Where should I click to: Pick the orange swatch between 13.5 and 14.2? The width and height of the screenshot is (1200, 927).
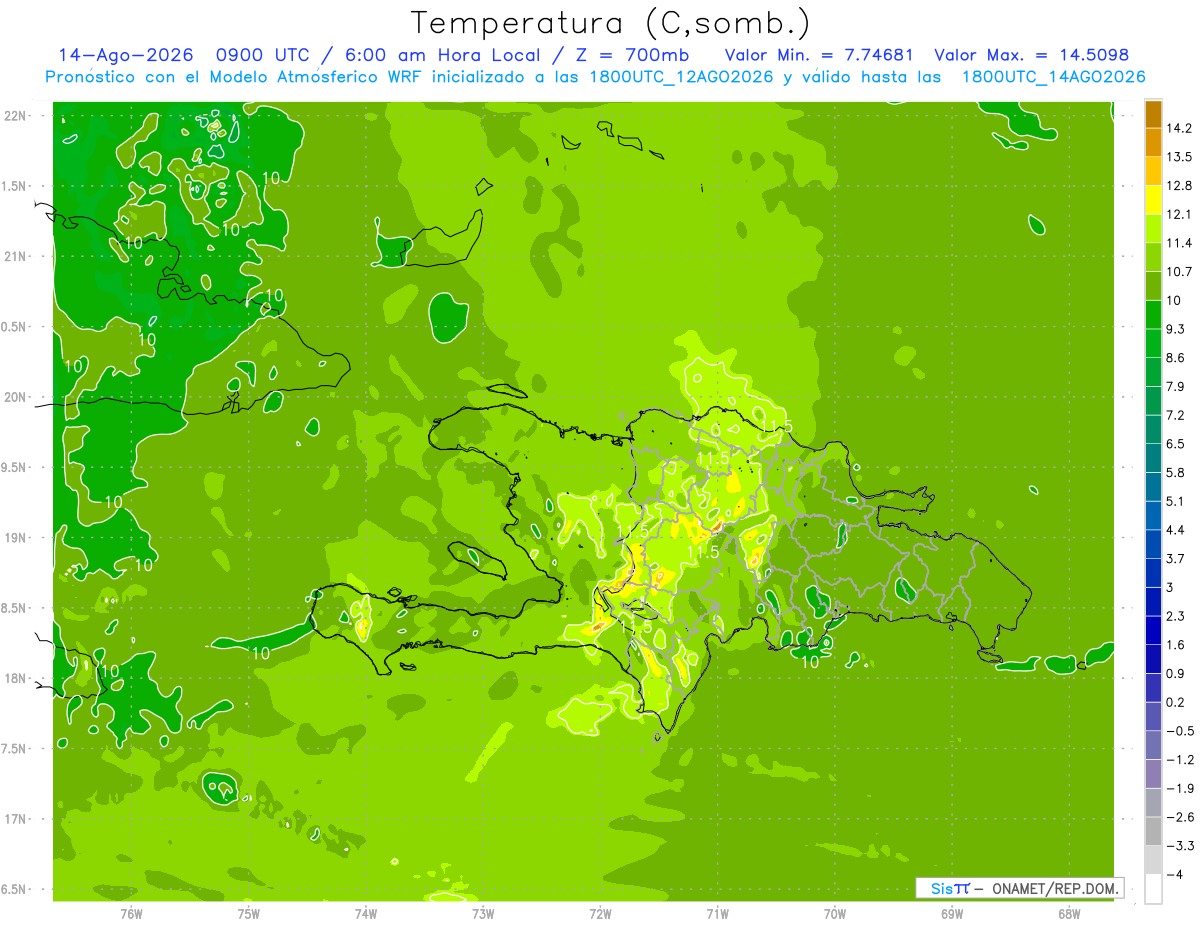[1153, 142]
